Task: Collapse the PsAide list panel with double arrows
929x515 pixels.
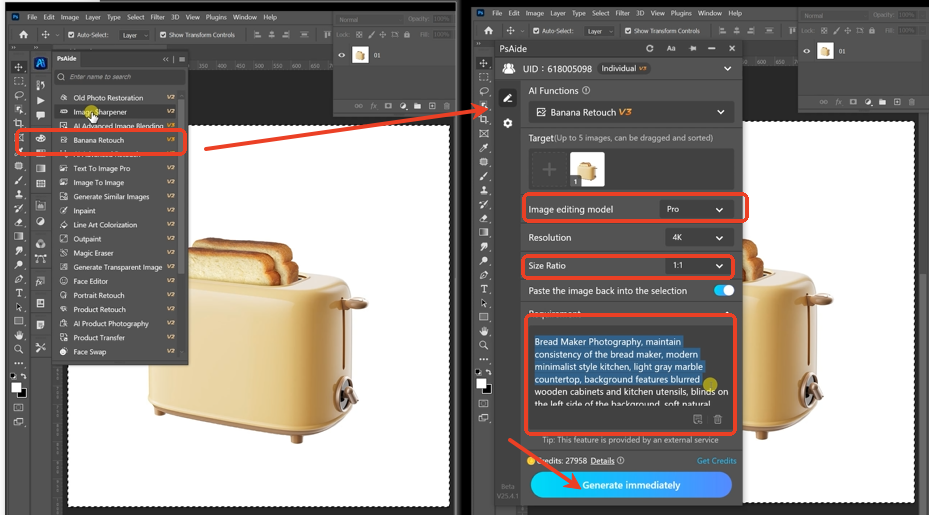Action: tap(166, 59)
